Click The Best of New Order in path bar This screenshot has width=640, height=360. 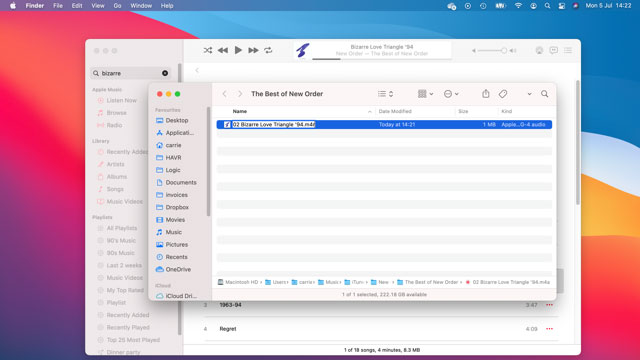[428, 282]
